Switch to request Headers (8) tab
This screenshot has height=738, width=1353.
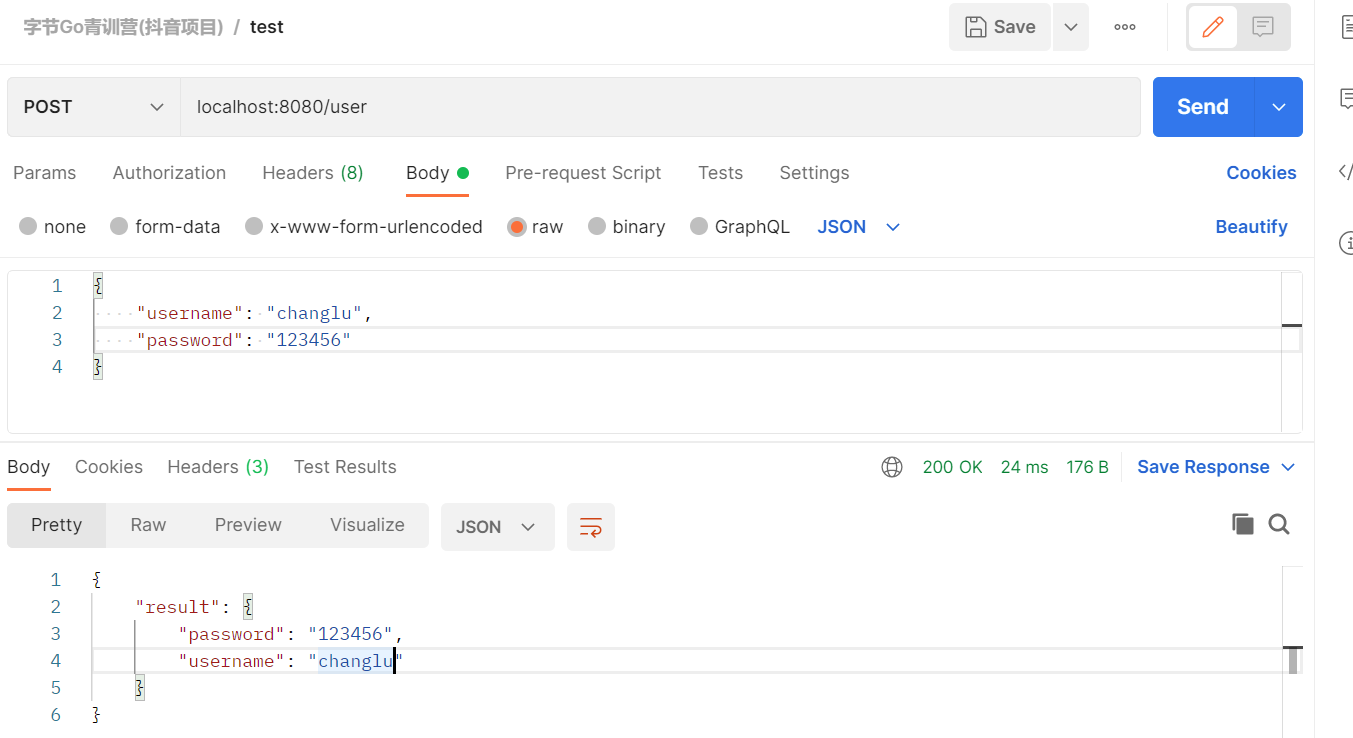pos(313,173)
